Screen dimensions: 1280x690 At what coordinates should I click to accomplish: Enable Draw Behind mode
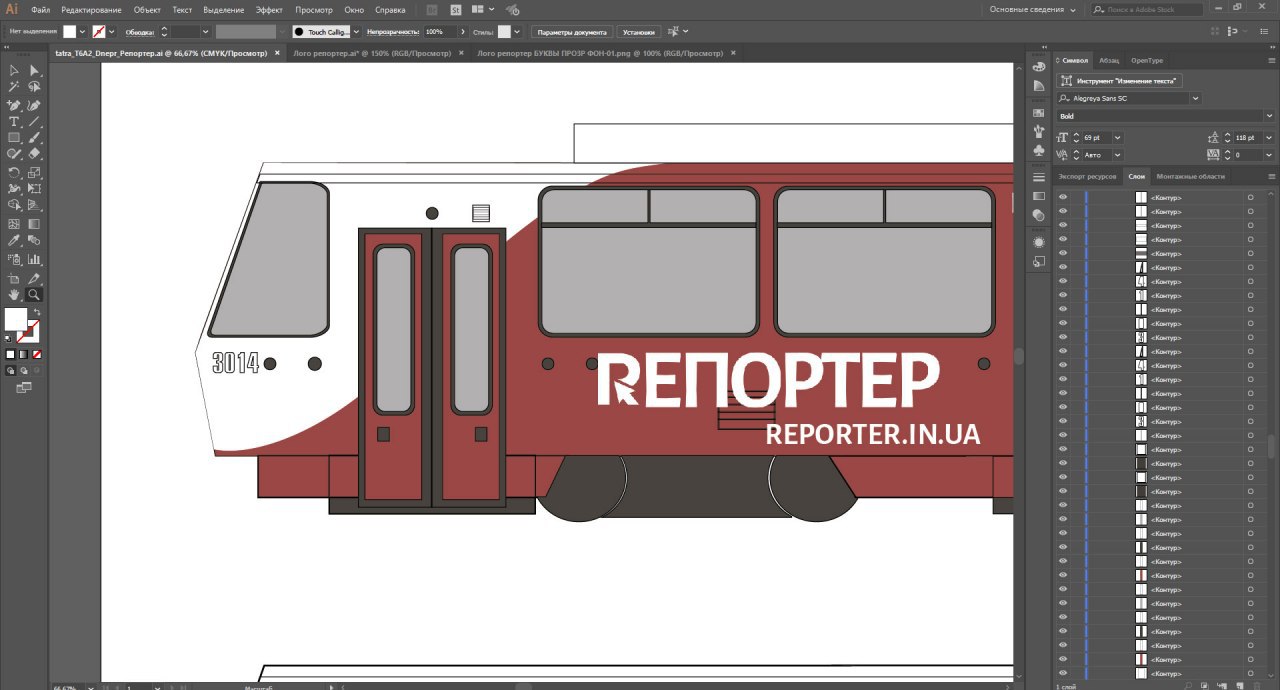(24, 370)
